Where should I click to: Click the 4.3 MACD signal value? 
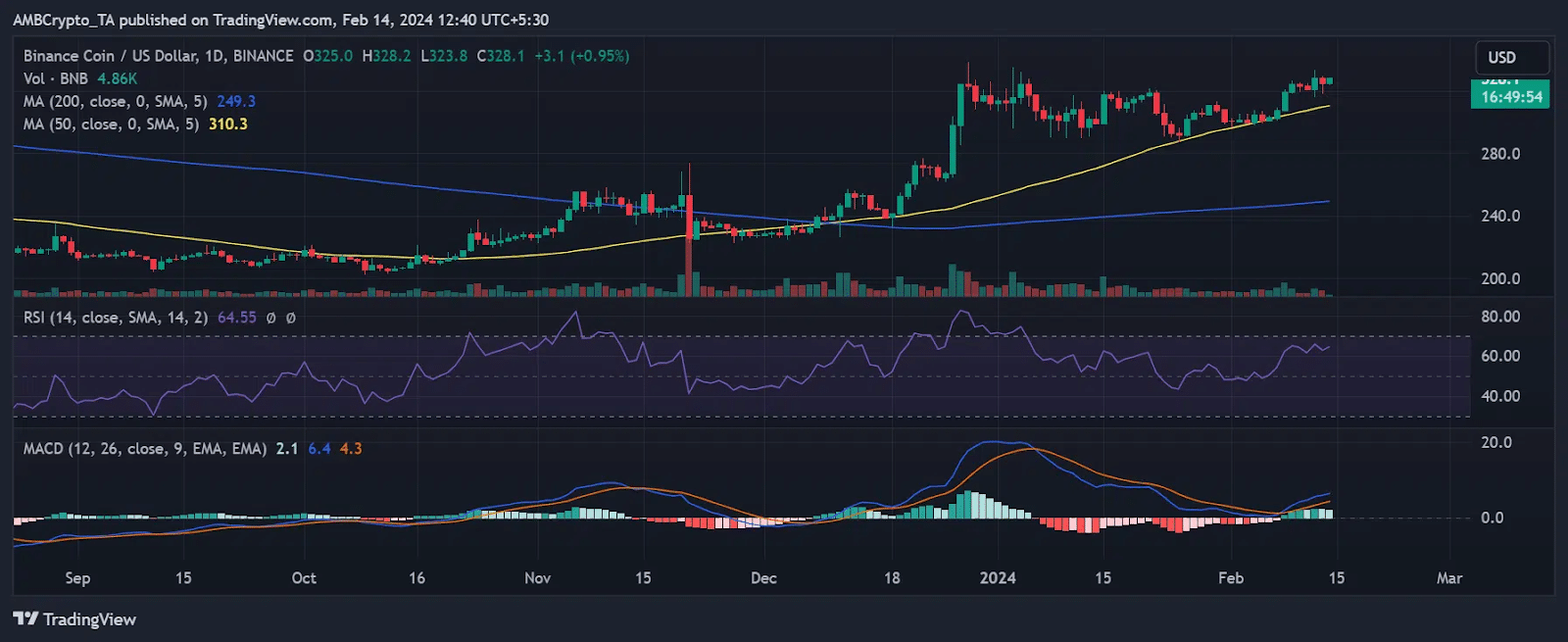pyautogui.click(x=351, y=449)
